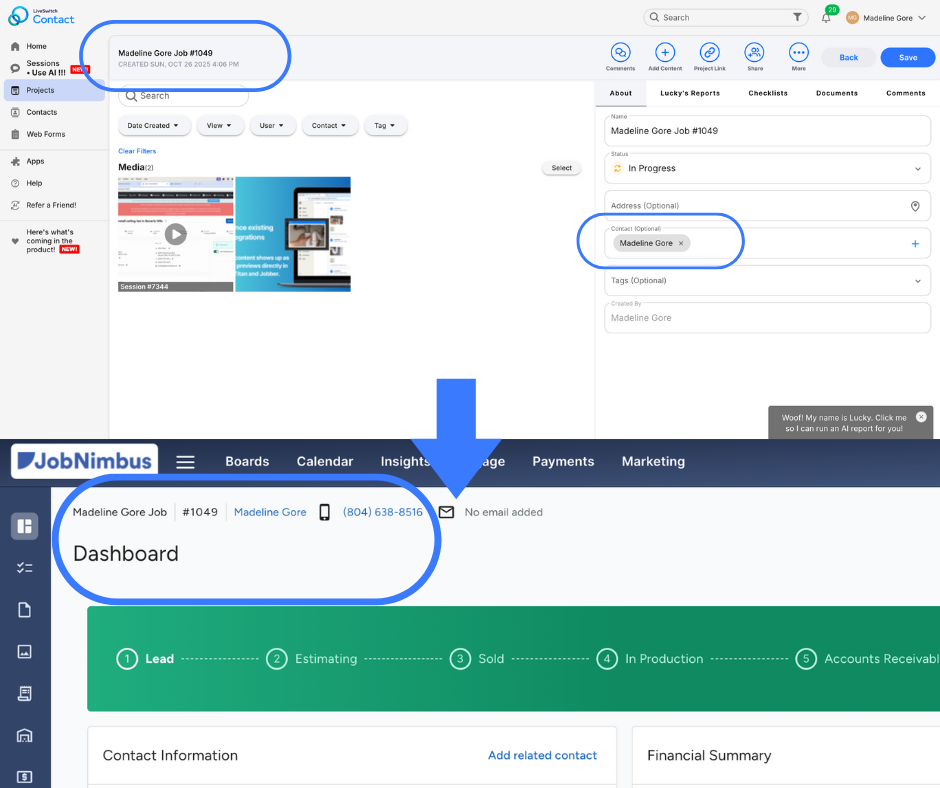Click the notifications bell icon
The image size is (940, 788).
[x=826, y=17]
